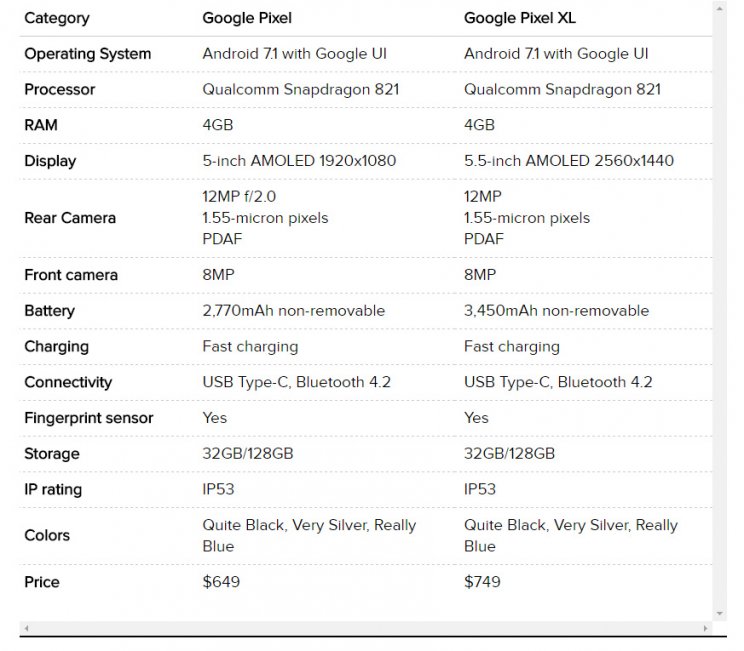744x651 pixels.
Task: Click Google Pixel '8MP' front camera cell
Action: [218, 275]
